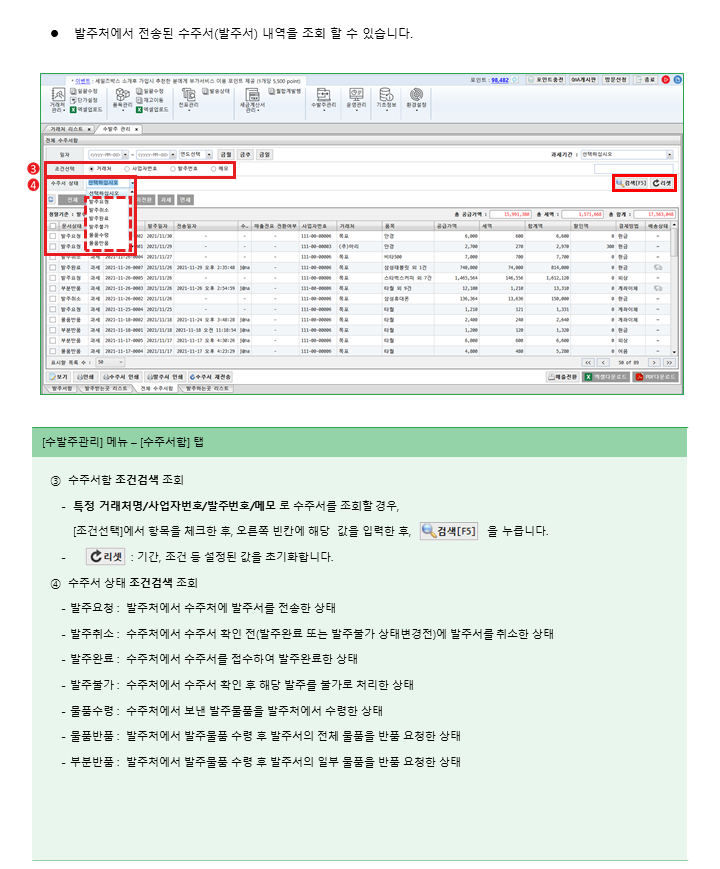The image size is (720, 869).
Task: Open the 표시할 목록 수 dropdown
Action: 110,362
